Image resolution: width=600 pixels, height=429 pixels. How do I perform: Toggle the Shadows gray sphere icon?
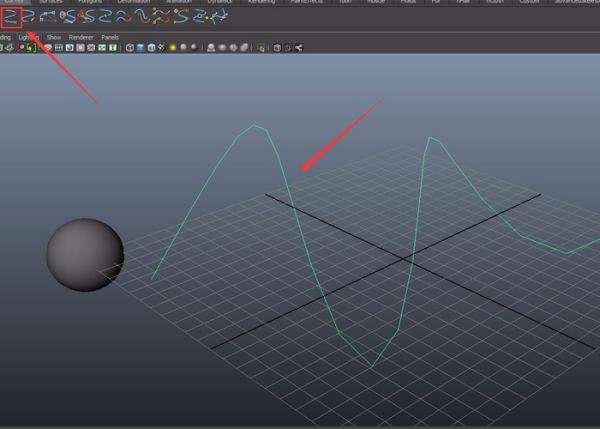183,47
